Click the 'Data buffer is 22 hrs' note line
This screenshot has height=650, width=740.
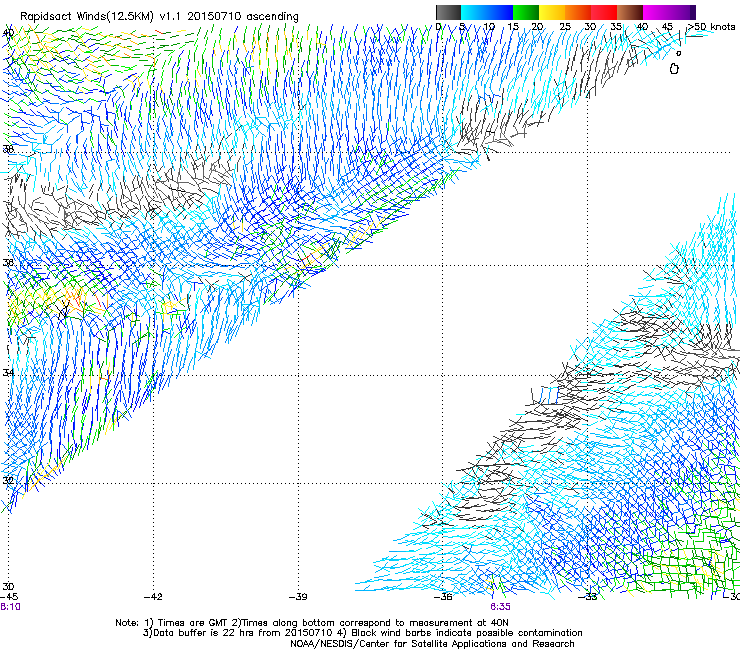[x=362, y=633]
